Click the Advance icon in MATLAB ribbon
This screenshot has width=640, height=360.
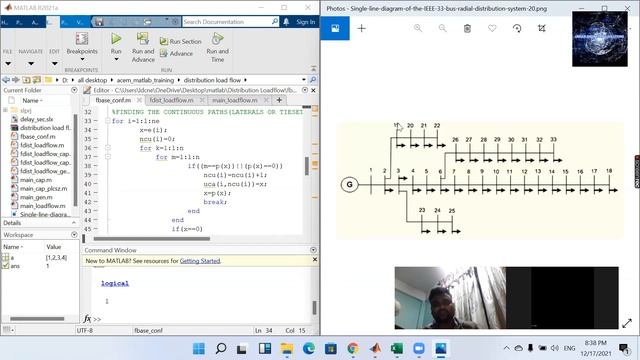pos(164,53)
